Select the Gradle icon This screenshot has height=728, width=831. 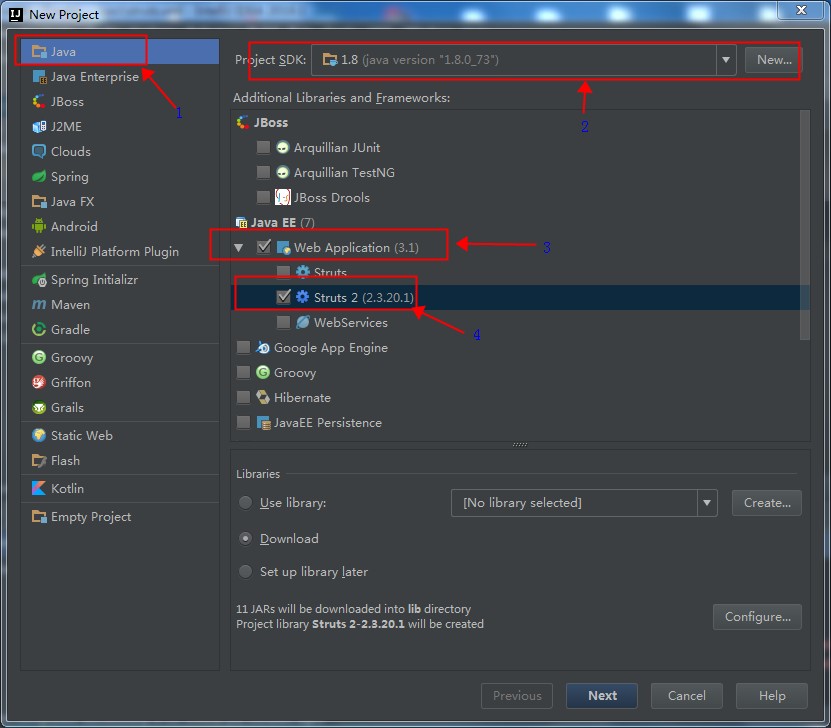click(x=39, y=329)
